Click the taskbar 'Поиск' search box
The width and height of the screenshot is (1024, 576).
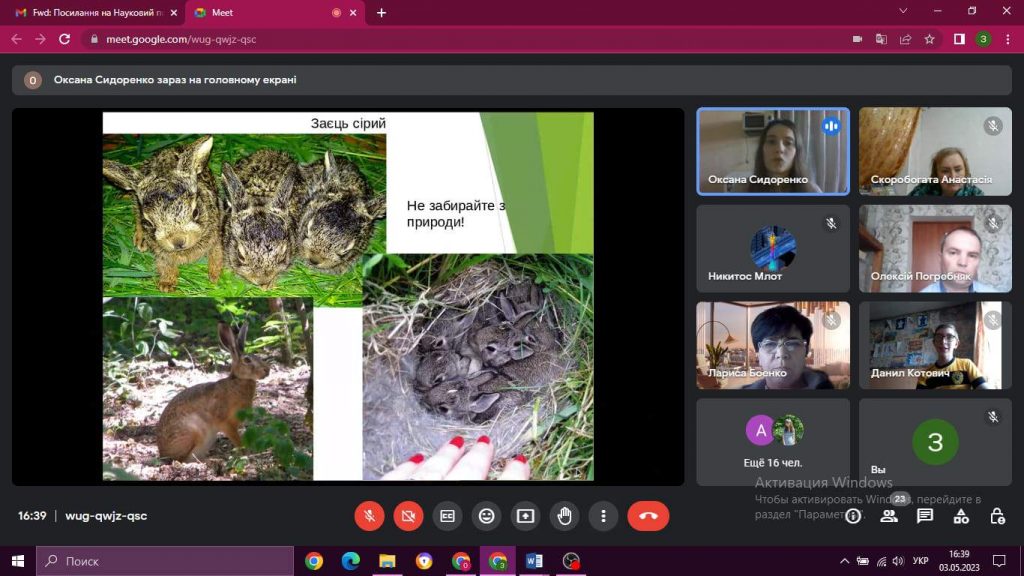point(165,561)
